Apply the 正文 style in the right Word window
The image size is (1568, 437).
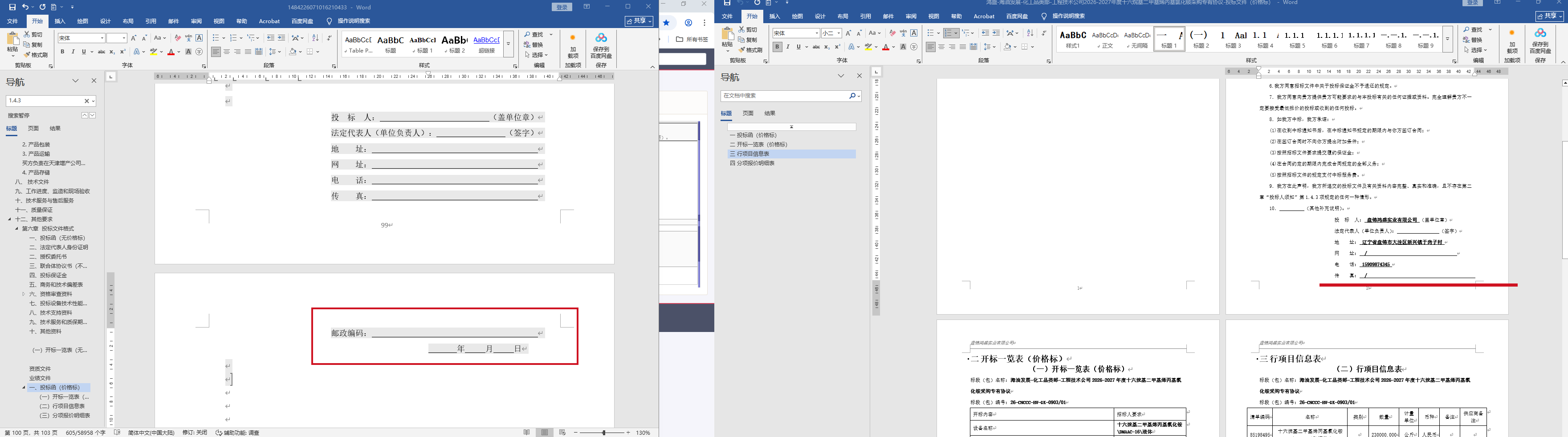pos(1105,40)
